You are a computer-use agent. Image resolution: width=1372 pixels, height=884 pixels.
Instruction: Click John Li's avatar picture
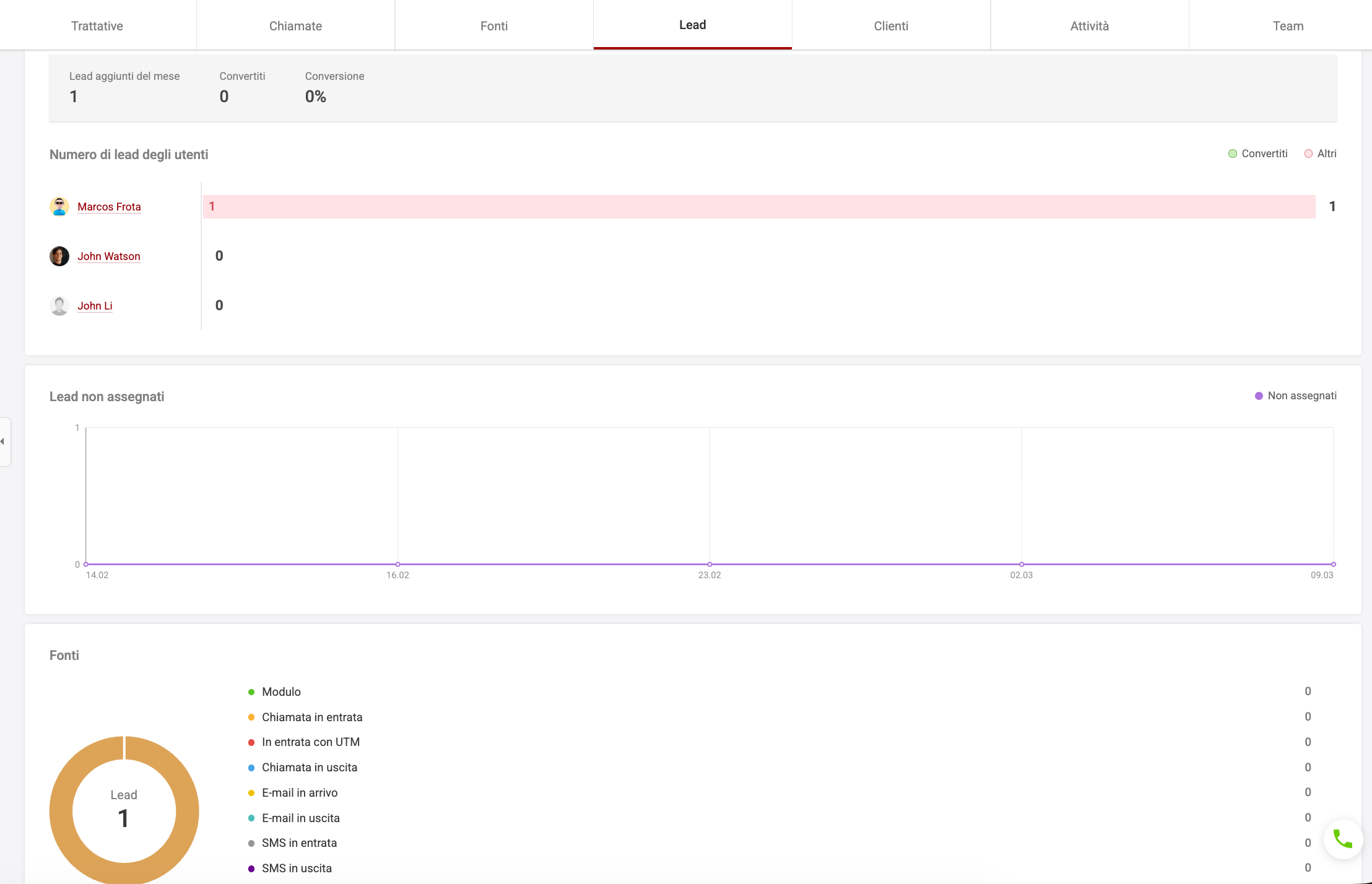point(59,306)
